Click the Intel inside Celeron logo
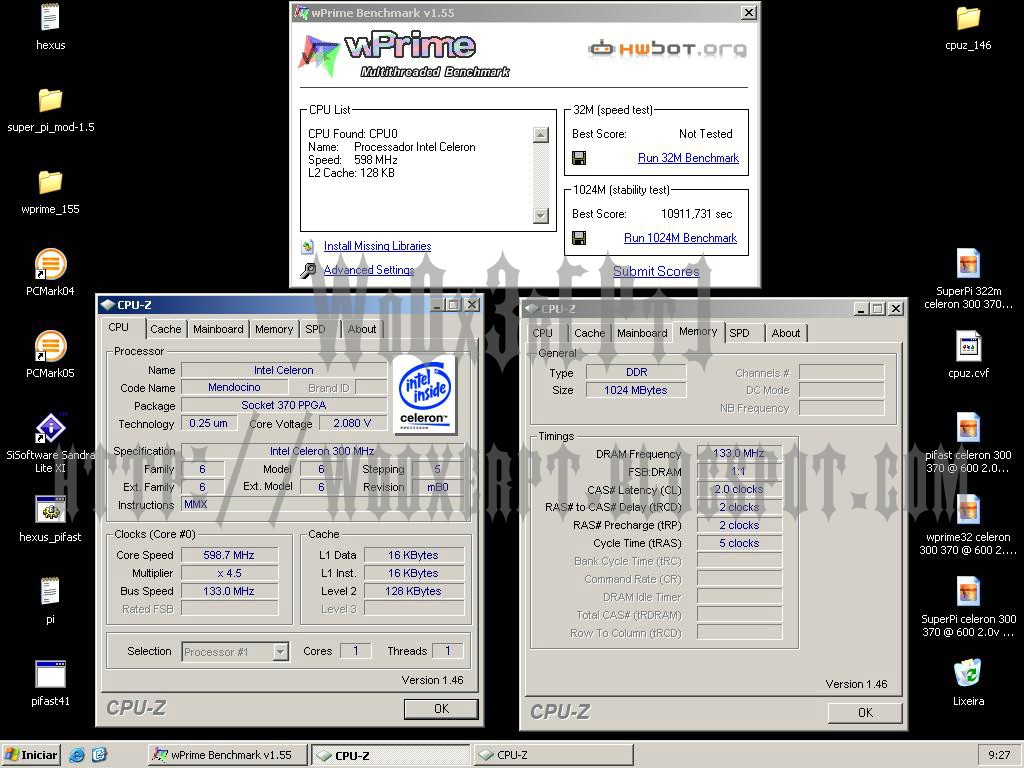This screenshot has width=1024, height=768. coord(424,395)
